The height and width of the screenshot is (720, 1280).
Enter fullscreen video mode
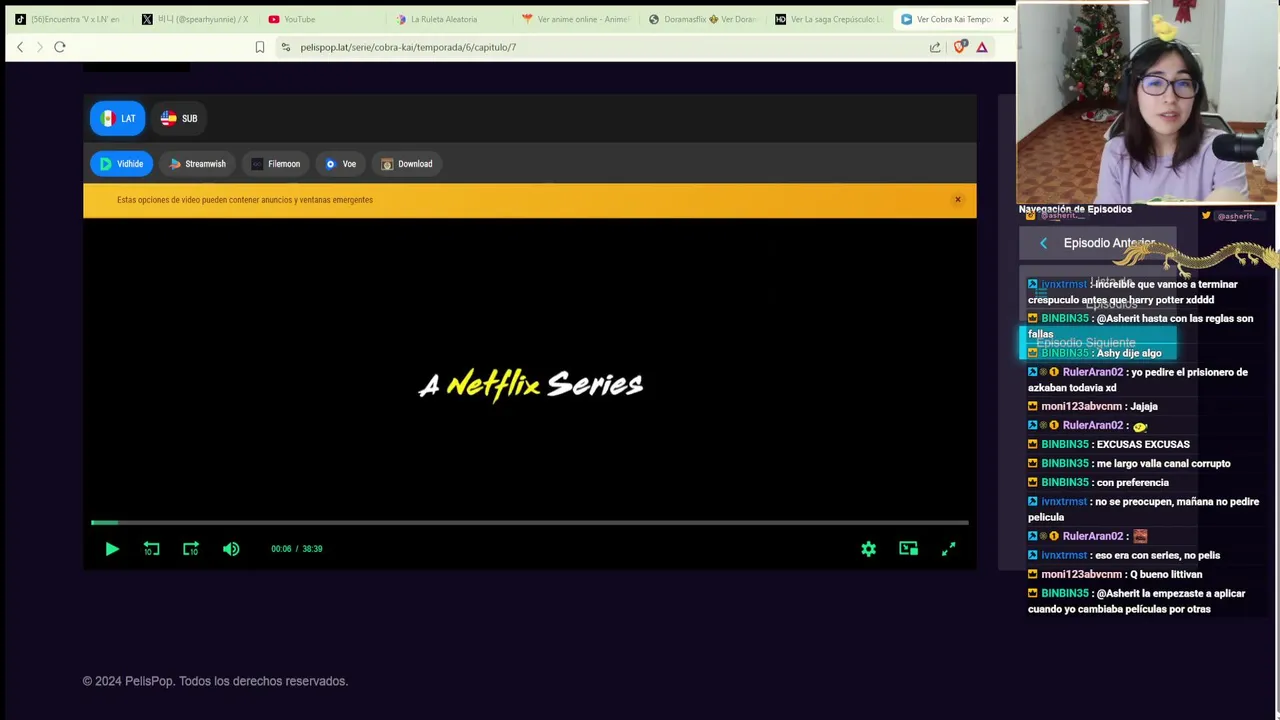tap(948, 549)
